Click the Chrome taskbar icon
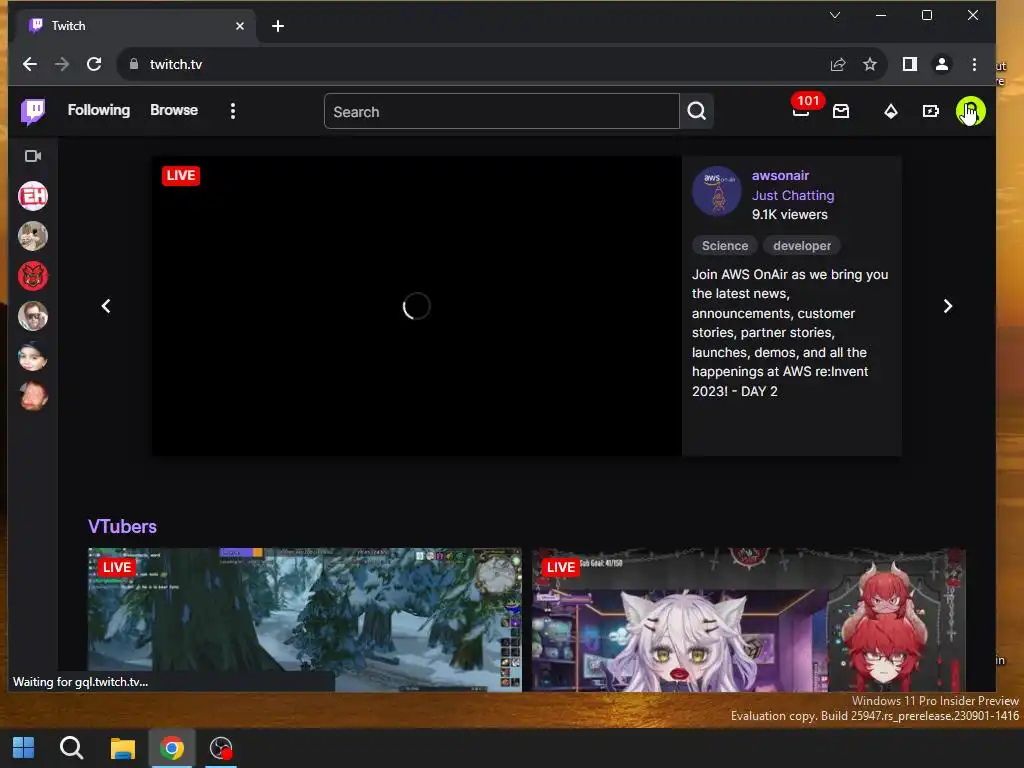 172,748
